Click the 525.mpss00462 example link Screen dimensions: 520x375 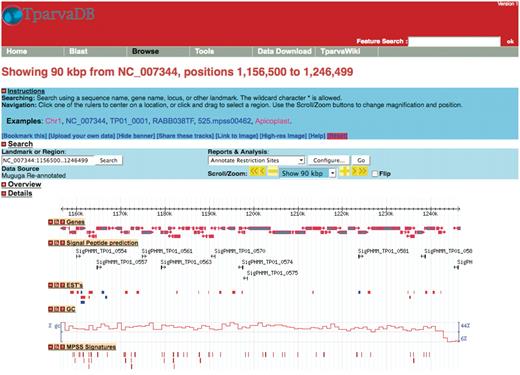pos(224,121)
